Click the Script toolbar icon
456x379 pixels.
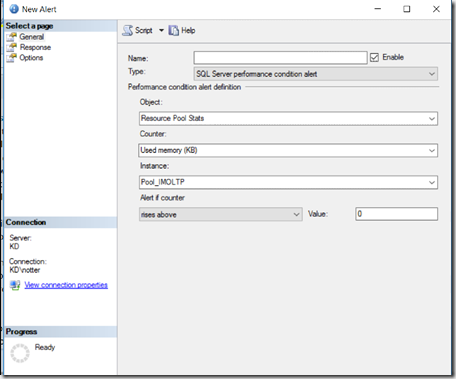tap(127, 31)
